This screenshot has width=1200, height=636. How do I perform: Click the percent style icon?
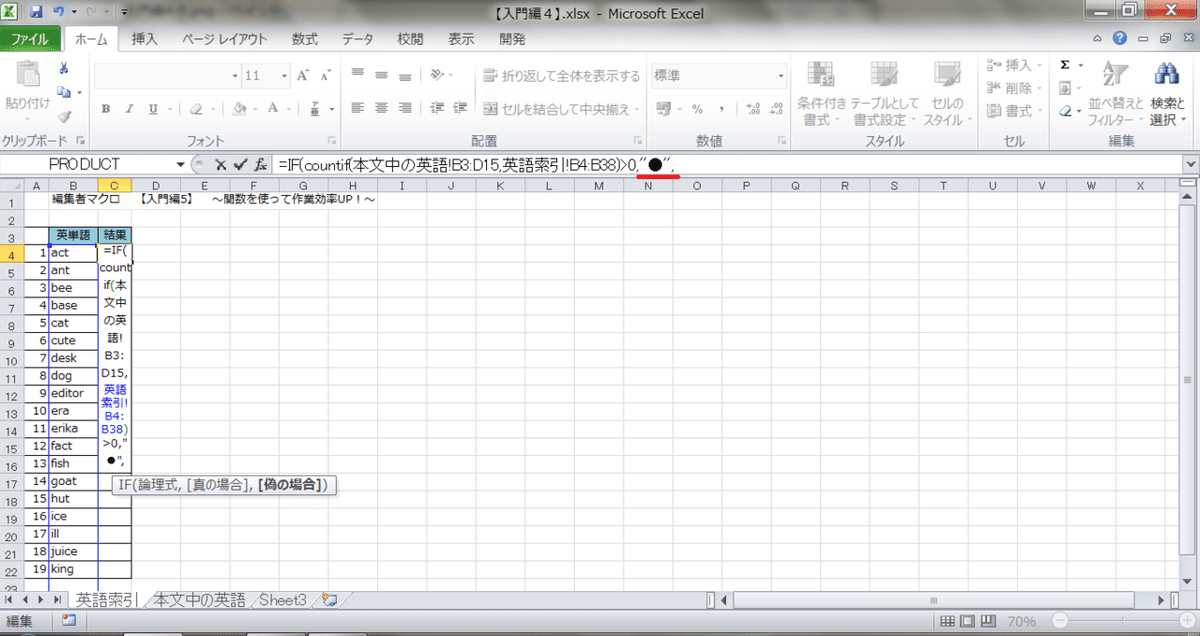coord(697,109)
